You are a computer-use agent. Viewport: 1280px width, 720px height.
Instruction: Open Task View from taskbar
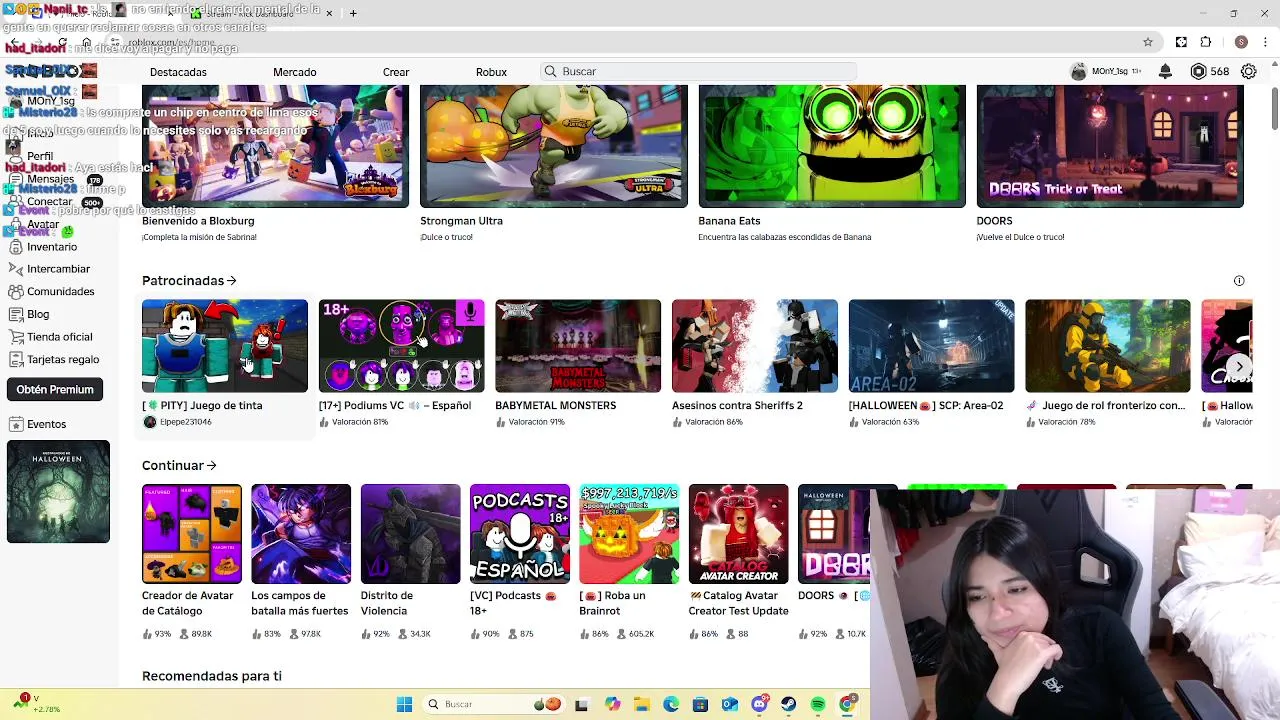pos(582,704)
